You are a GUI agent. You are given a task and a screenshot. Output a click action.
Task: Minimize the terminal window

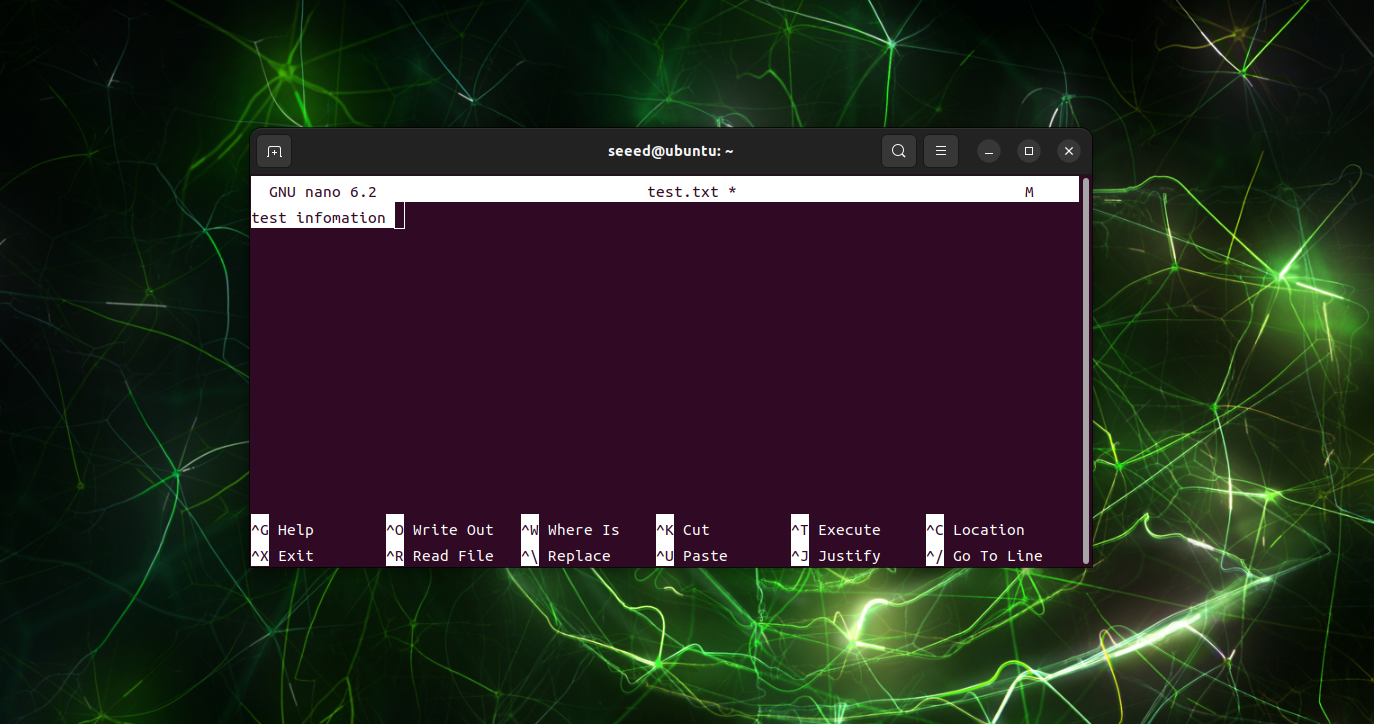pyautogui.click(x=989, y=151)
